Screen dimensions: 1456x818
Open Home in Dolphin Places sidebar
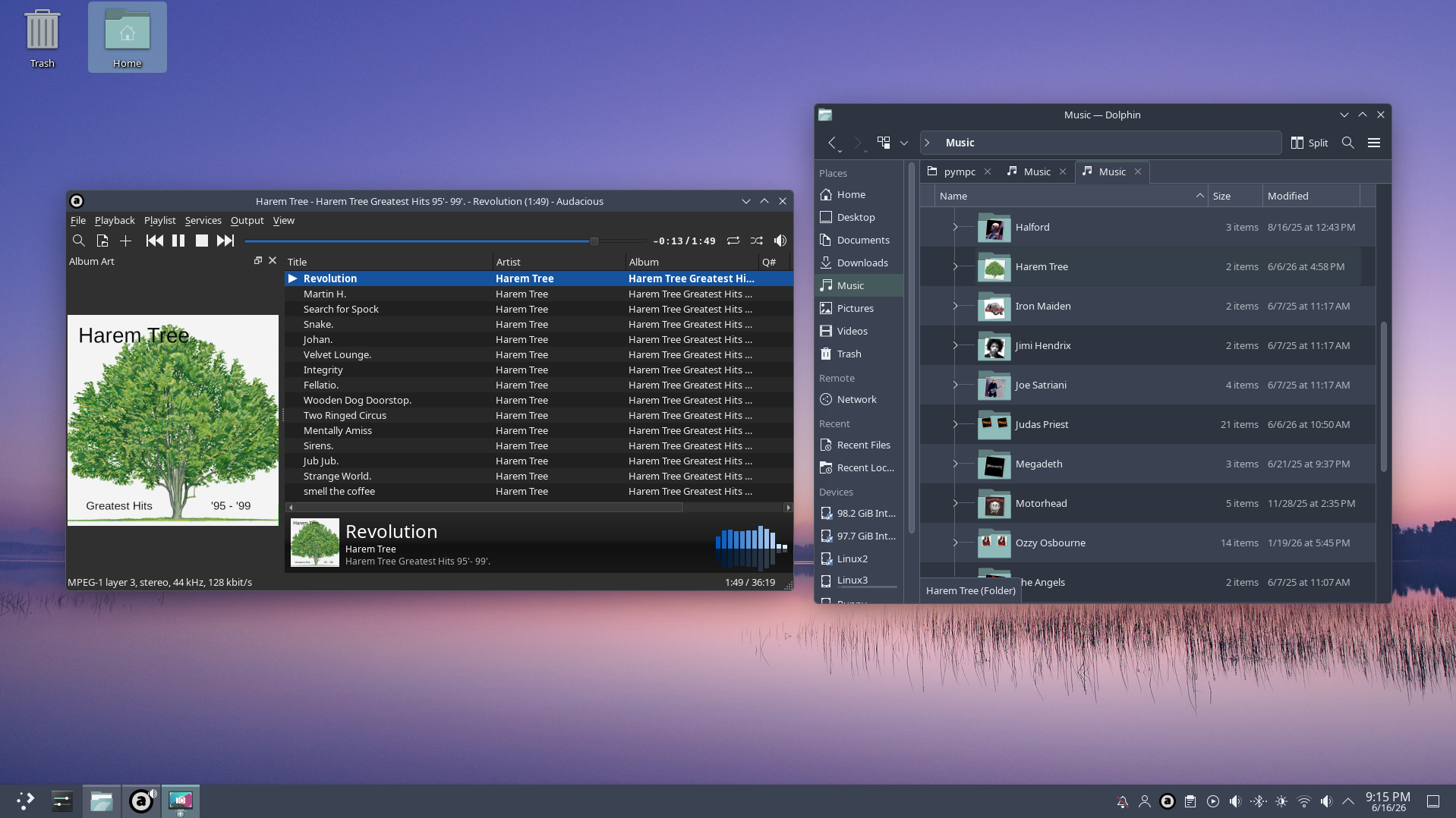point(859,194)
